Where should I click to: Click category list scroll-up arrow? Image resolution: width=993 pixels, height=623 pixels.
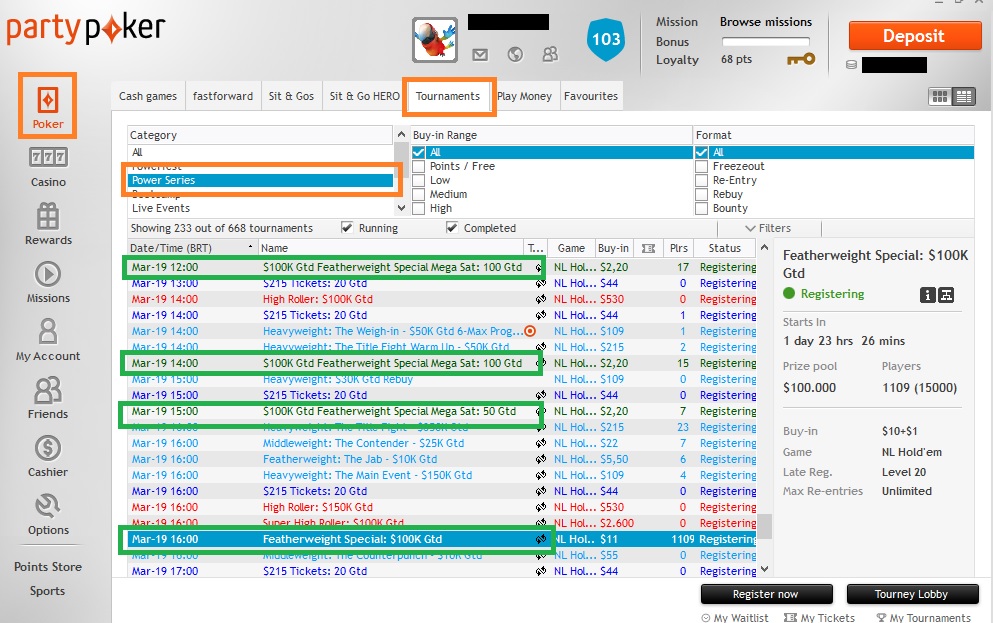[401, 134]
